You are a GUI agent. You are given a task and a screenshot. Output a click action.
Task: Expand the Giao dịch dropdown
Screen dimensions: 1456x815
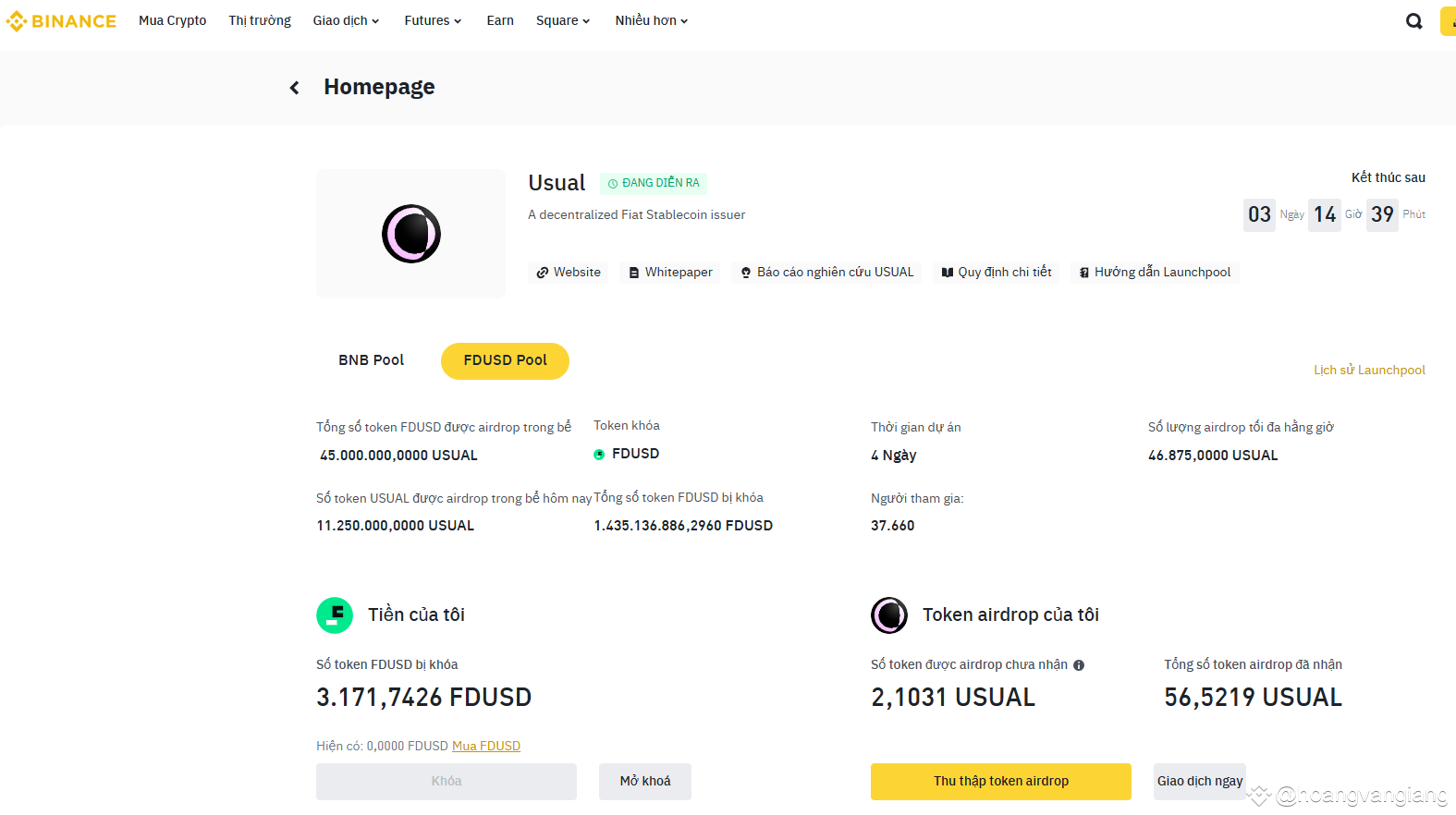point(347,20)
